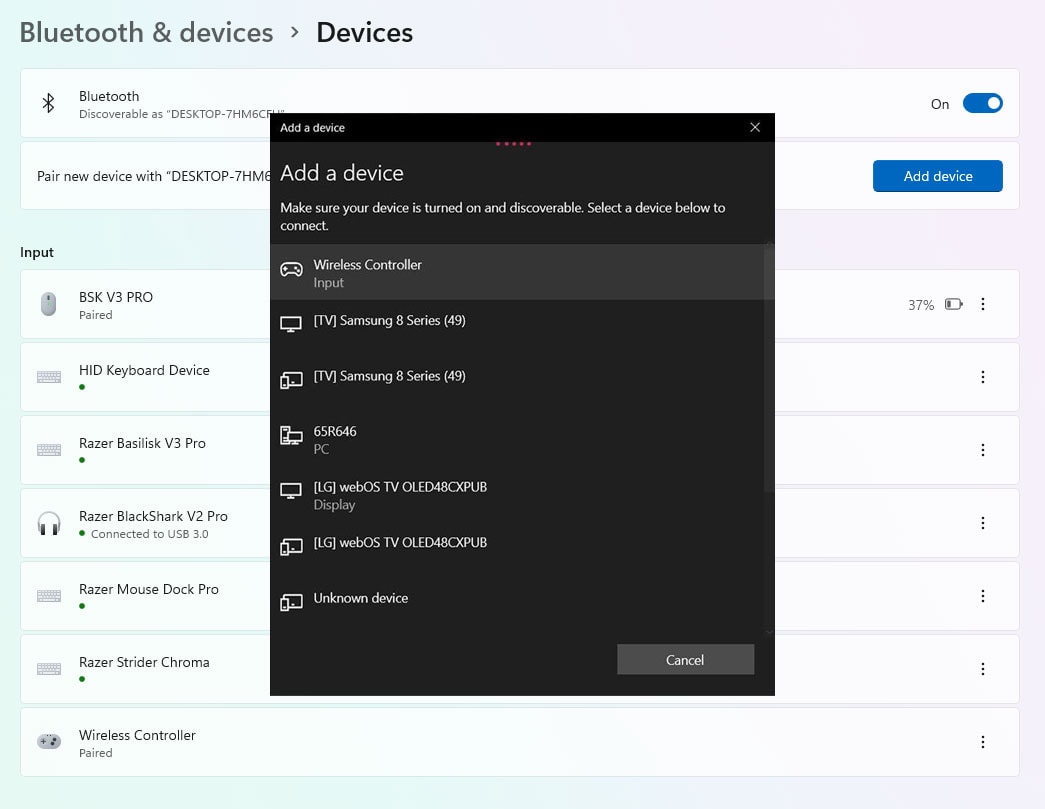1045x809 pixels.
Task: Click the Bluetooth symbol icon
Action: coord(48,104)
